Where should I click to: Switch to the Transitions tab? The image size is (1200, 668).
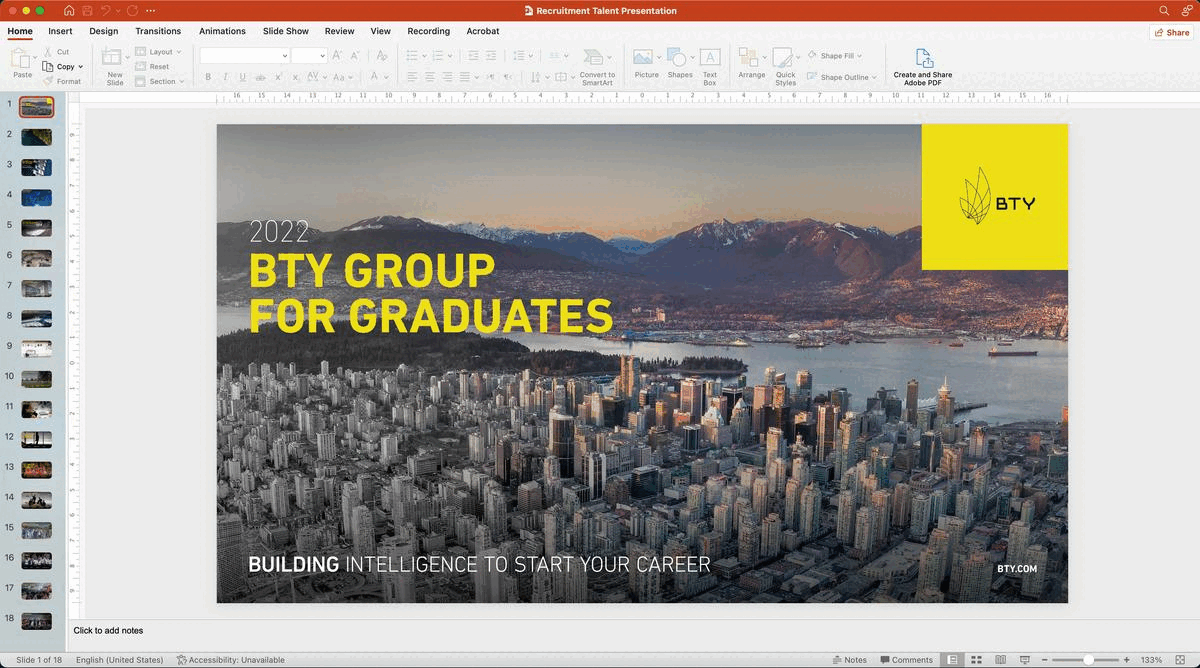point(158,31)
